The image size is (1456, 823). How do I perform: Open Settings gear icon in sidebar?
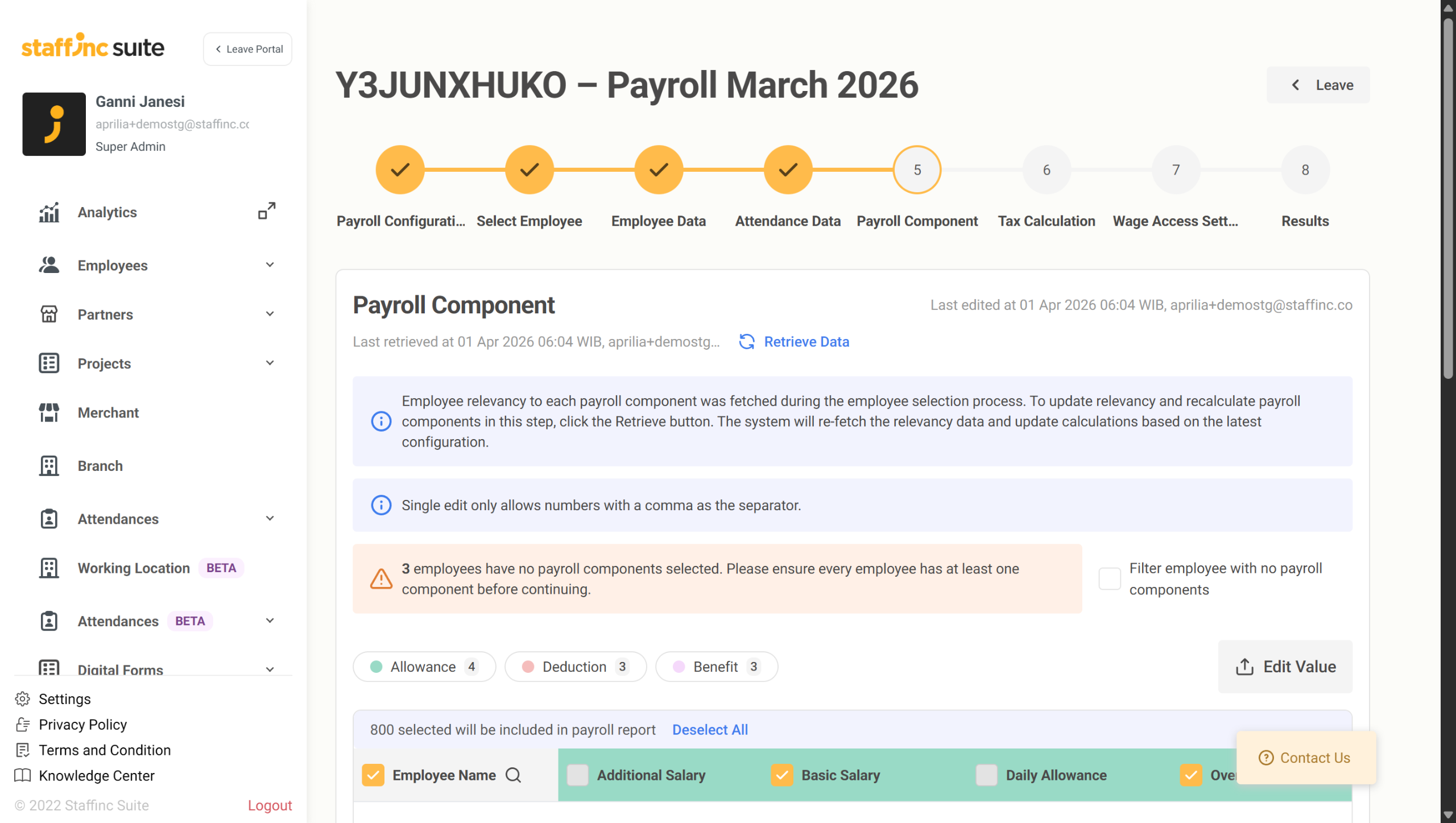[x=23, y=699]
